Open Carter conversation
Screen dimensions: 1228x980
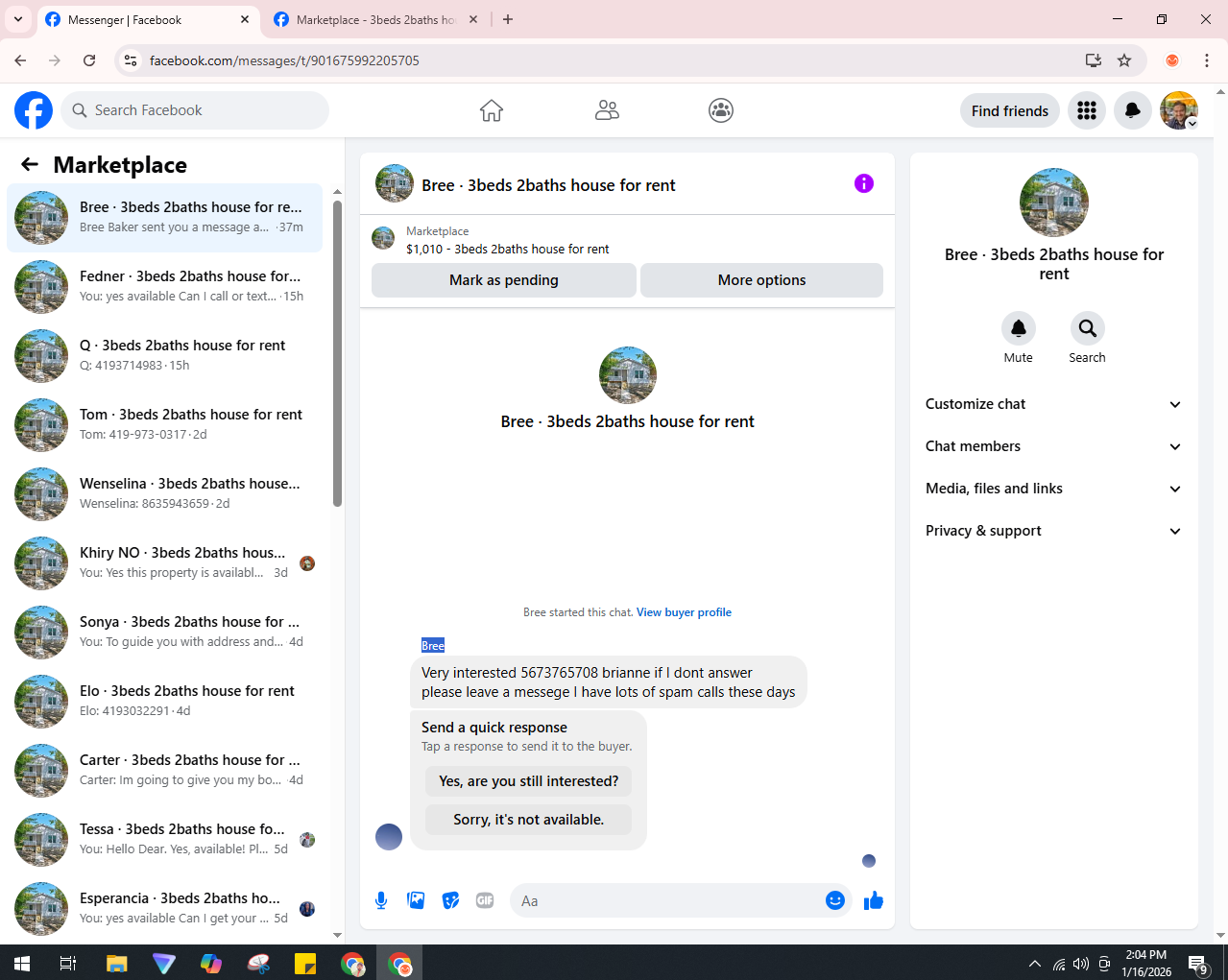165,771
